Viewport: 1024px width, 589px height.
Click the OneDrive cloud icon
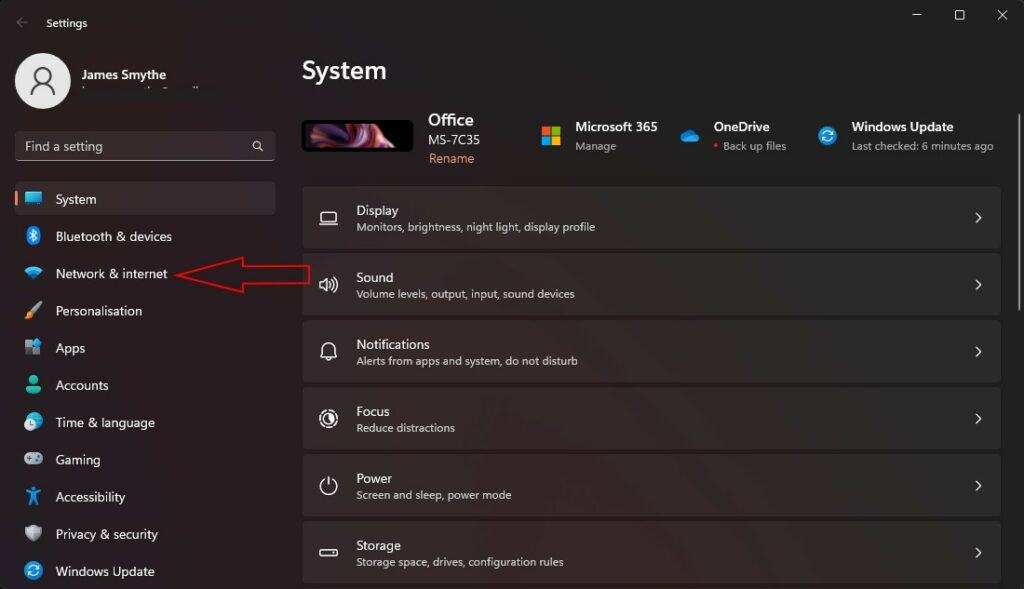[689, 136]
